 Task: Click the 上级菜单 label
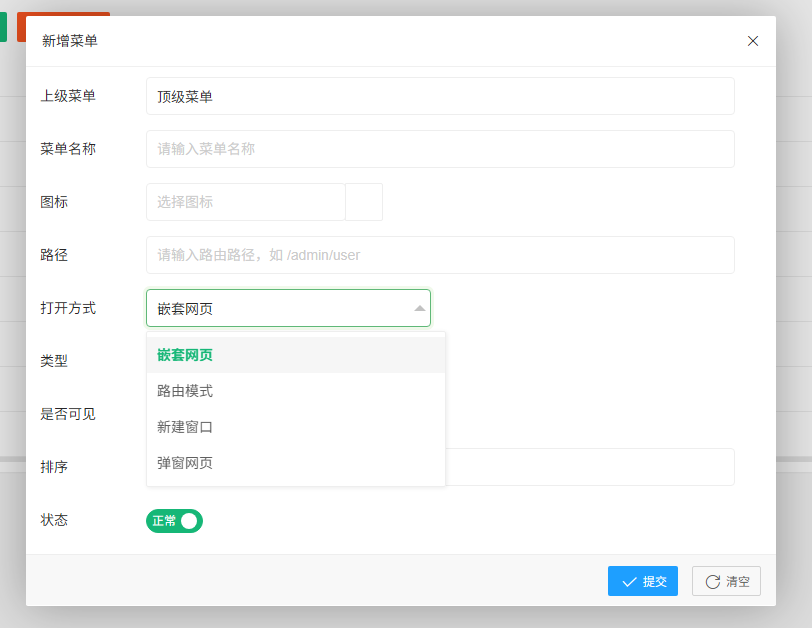tap(68, 96)
